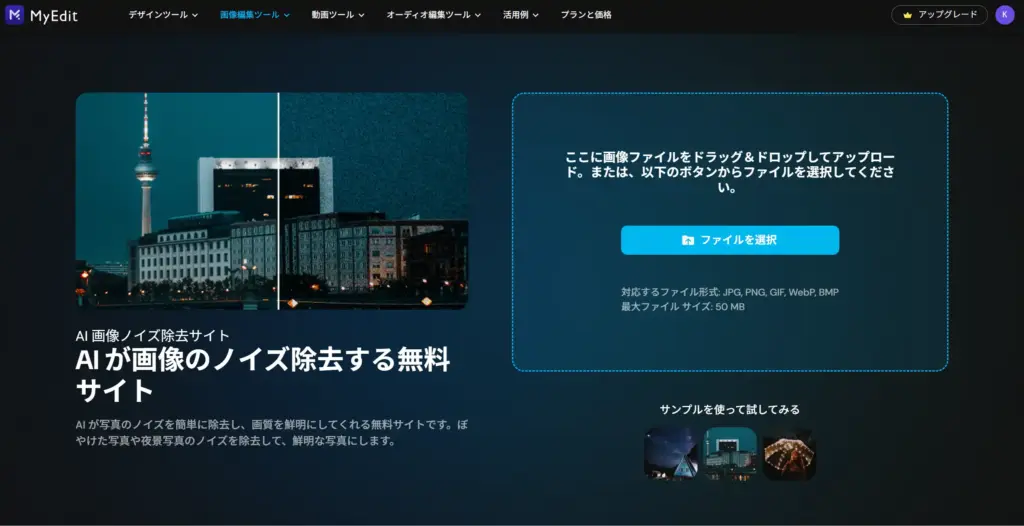Expand the オーディオ編集ツール chevron

(x=477, y=15)
